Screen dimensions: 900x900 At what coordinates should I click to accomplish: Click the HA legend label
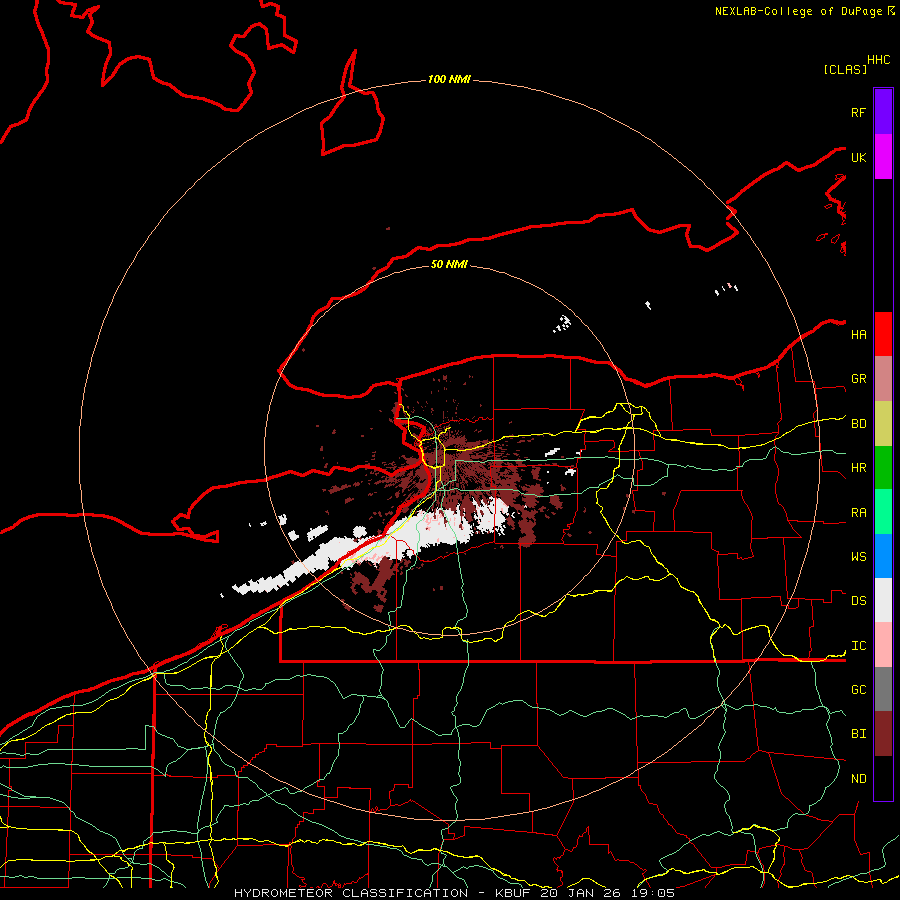(x=858, y=335)
